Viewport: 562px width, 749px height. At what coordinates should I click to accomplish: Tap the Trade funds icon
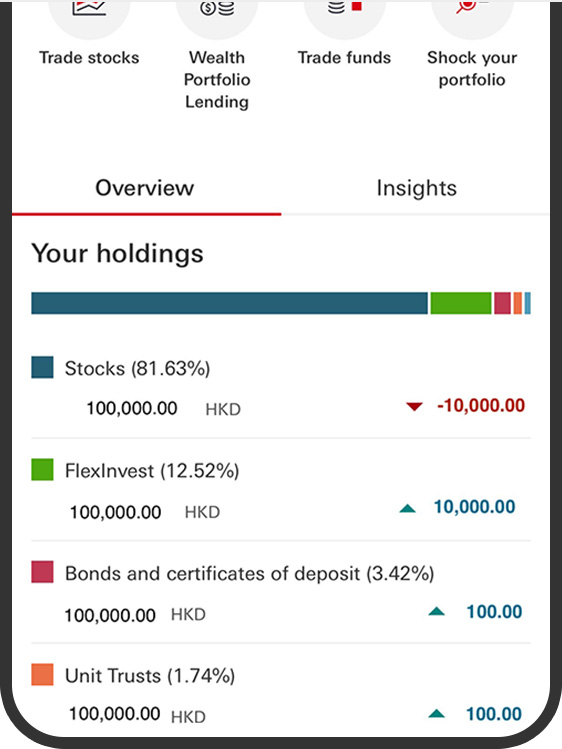point(344,14)
